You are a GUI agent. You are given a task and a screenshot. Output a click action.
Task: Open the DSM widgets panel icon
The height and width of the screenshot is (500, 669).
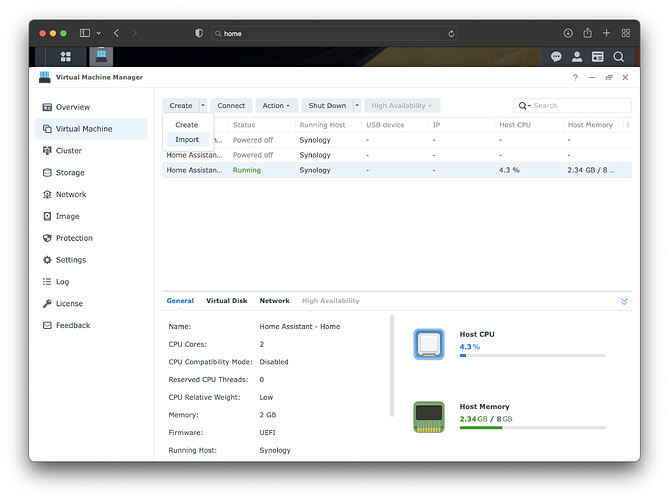(597, 56)
